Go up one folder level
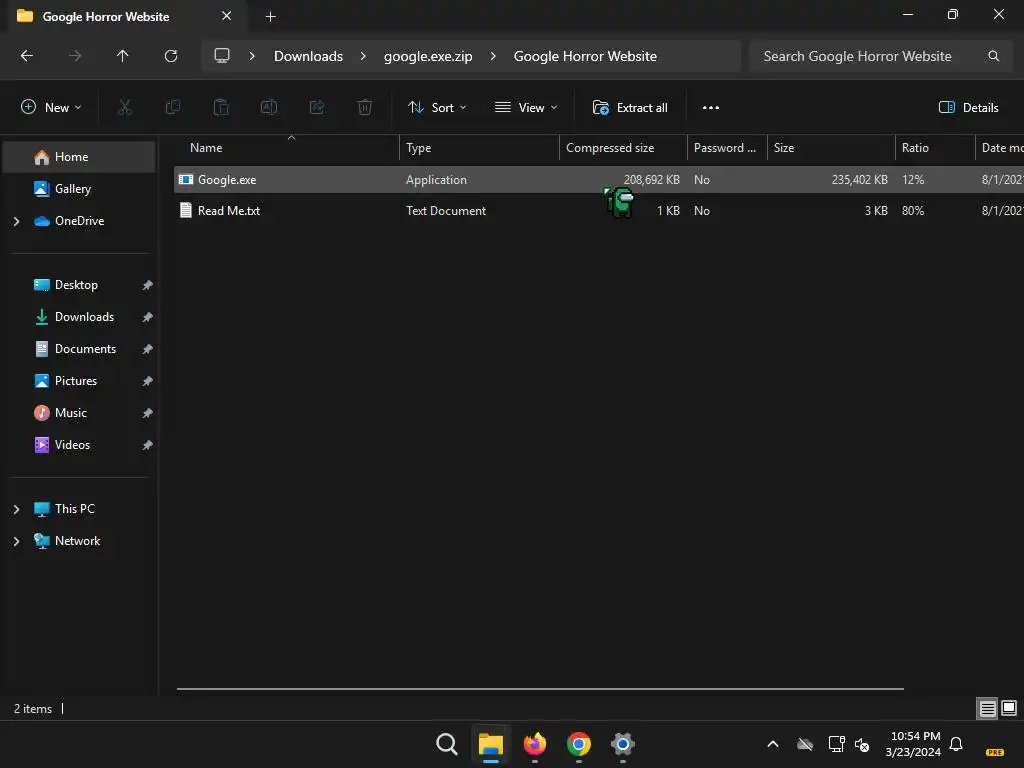Image resolution: width=1024 pixels, height=768 pixels. tap(122, 56)
